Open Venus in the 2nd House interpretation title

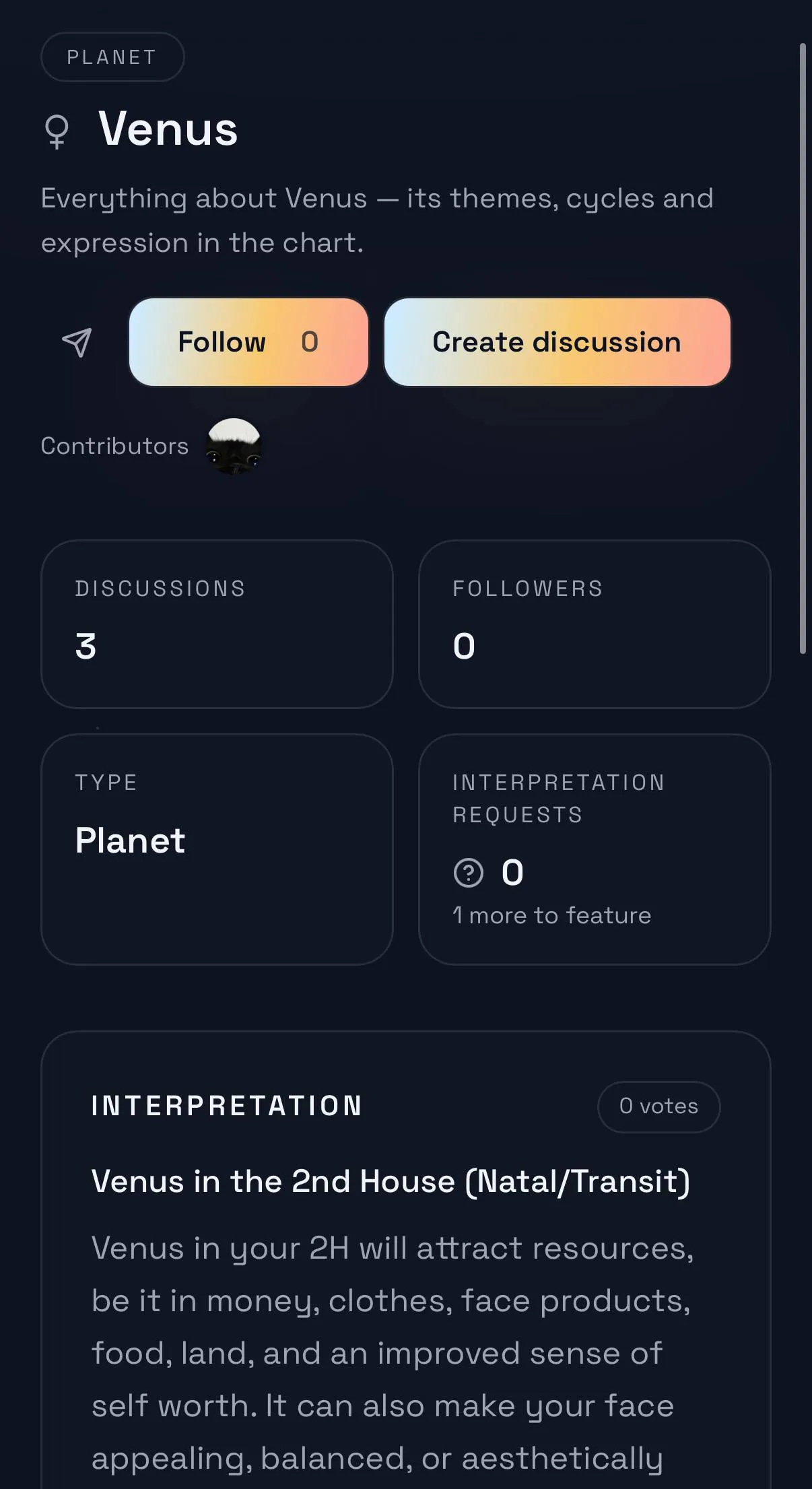pos(391,1182)
